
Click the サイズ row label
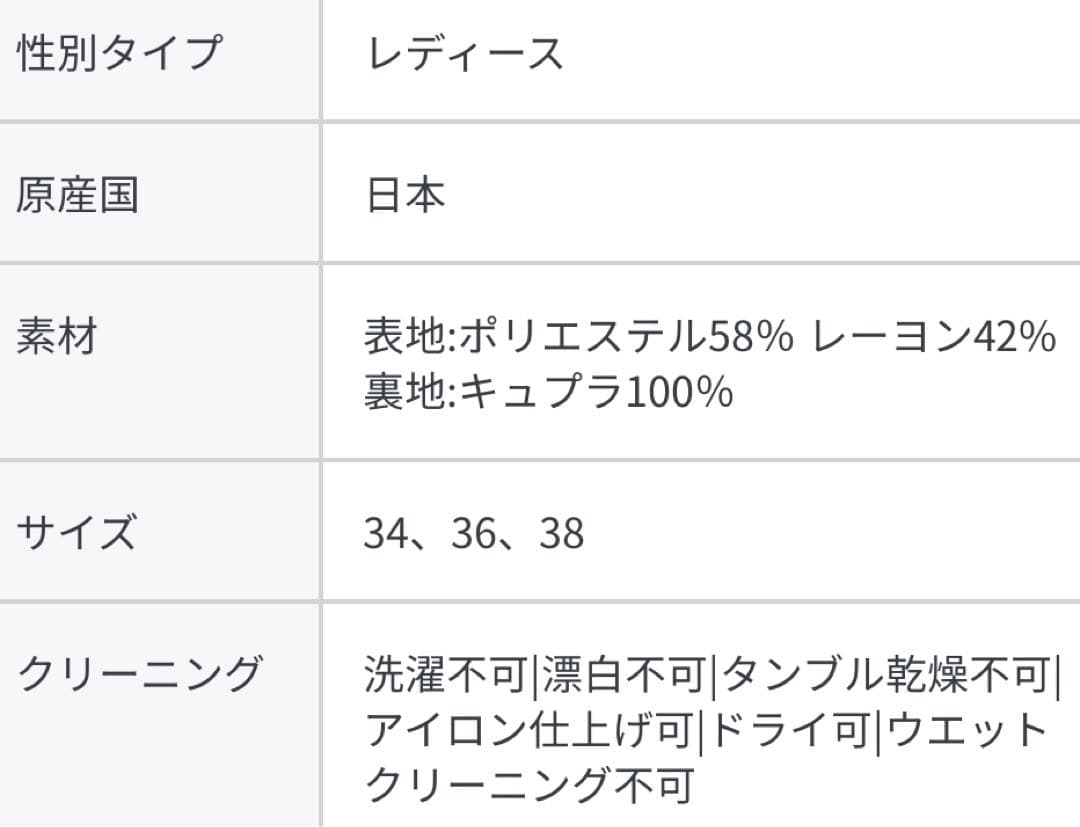(x=76, y=532)
